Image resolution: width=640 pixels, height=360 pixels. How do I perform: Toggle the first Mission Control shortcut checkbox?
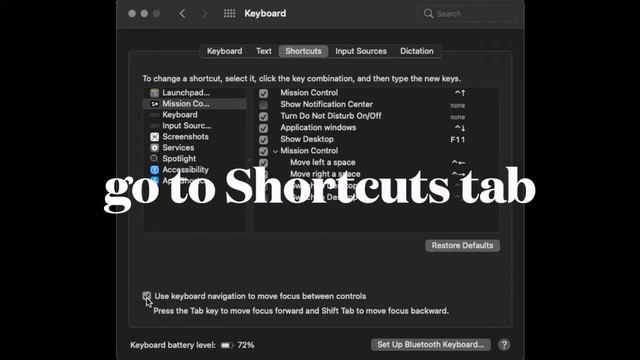point(264,93)
